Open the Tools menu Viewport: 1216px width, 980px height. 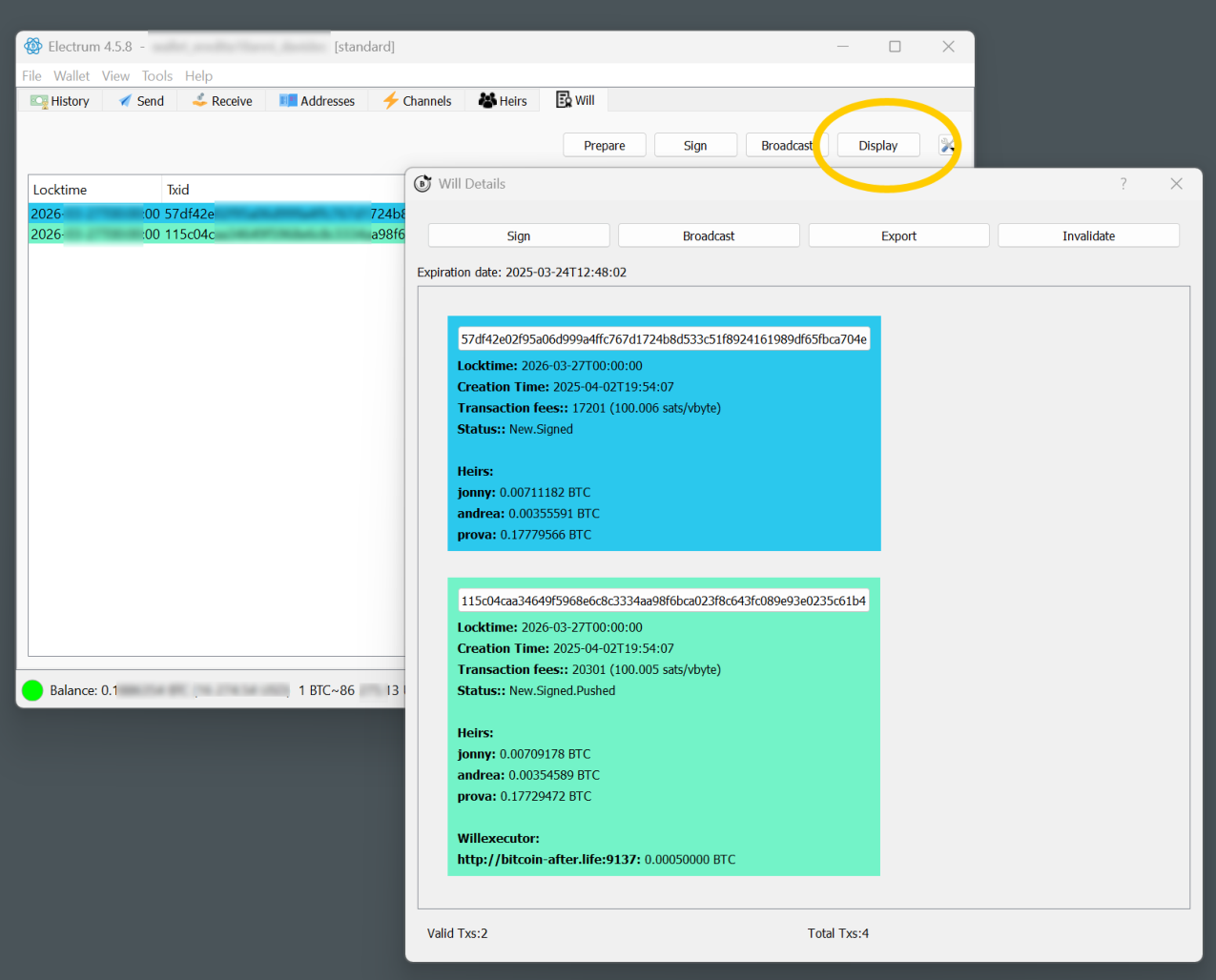[x=157, y=75]
